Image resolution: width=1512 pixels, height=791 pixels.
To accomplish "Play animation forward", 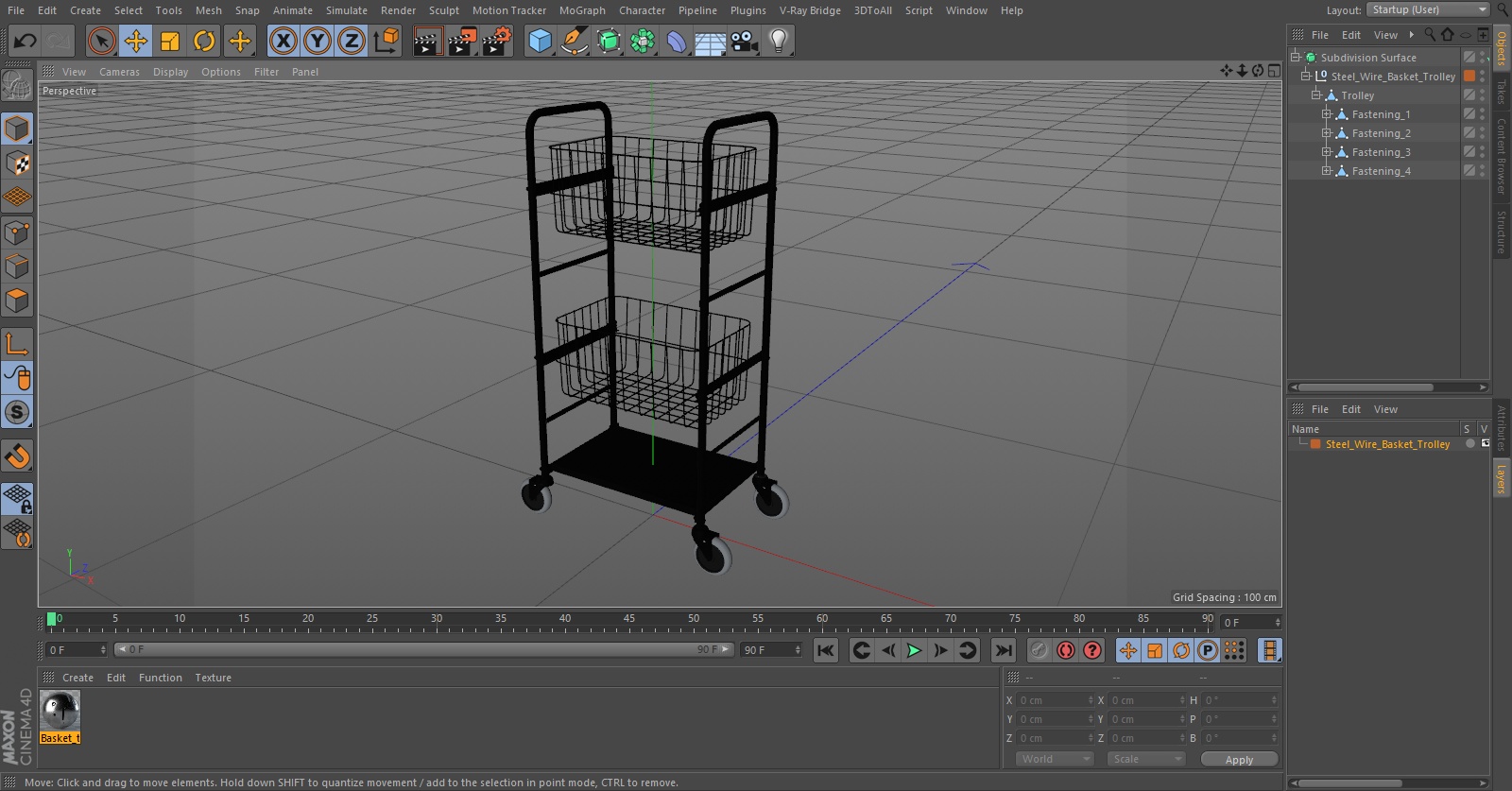I will 914,650.
